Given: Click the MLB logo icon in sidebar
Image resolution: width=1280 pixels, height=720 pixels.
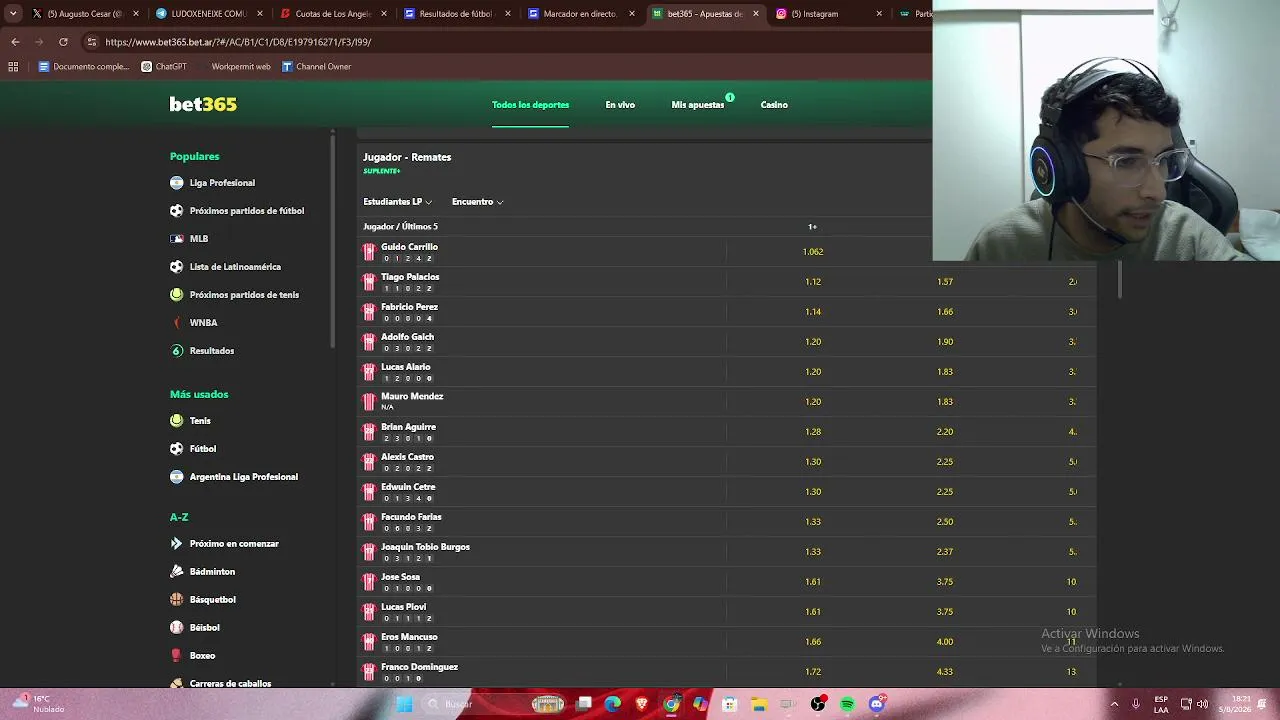Looking at the screenshot, I should click(x=177, y=239).
